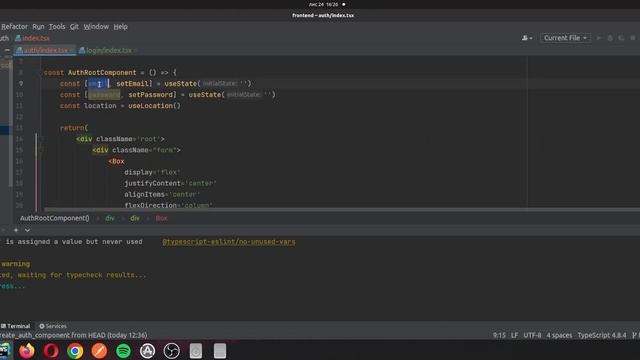Click the Run play icon in toolbar
640x360 pixels.
(x=599, y=38)
